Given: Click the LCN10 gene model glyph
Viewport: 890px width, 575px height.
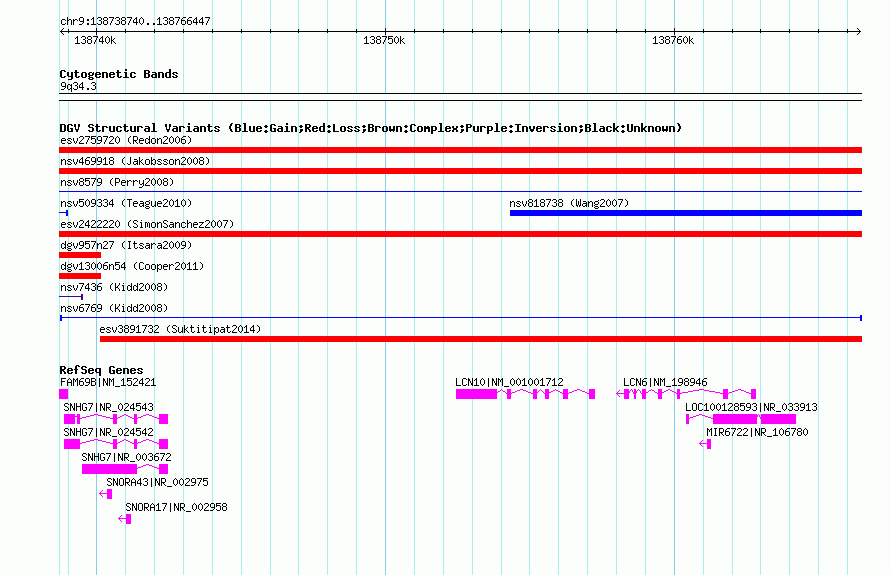Looking at the screenshot, I should coord(525,394).
